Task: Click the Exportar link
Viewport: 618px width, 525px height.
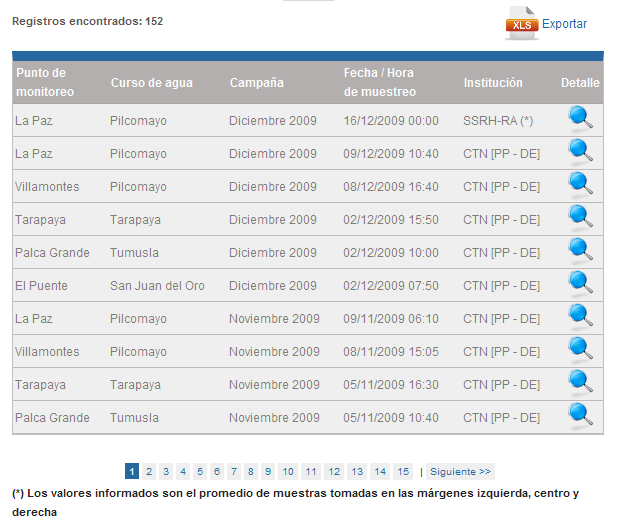Action: pyautogui.click(x=564, y=24)
